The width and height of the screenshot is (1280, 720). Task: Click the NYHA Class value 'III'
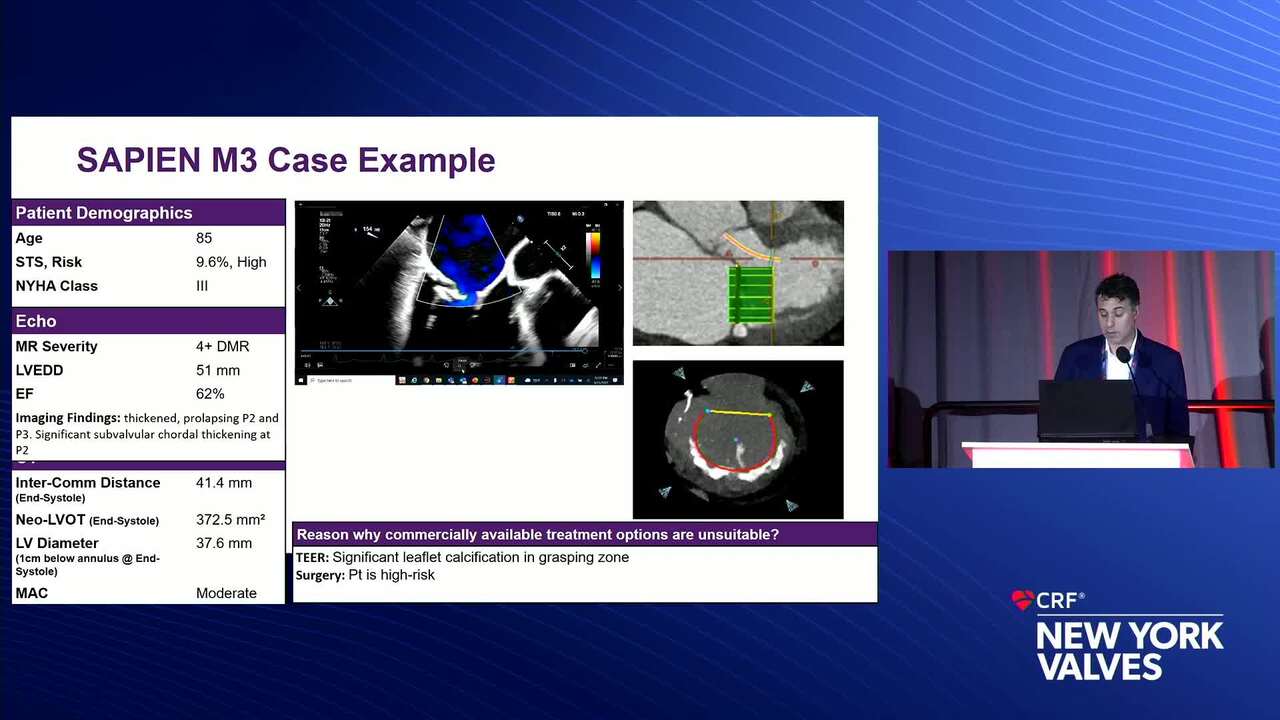pos(202,286)
